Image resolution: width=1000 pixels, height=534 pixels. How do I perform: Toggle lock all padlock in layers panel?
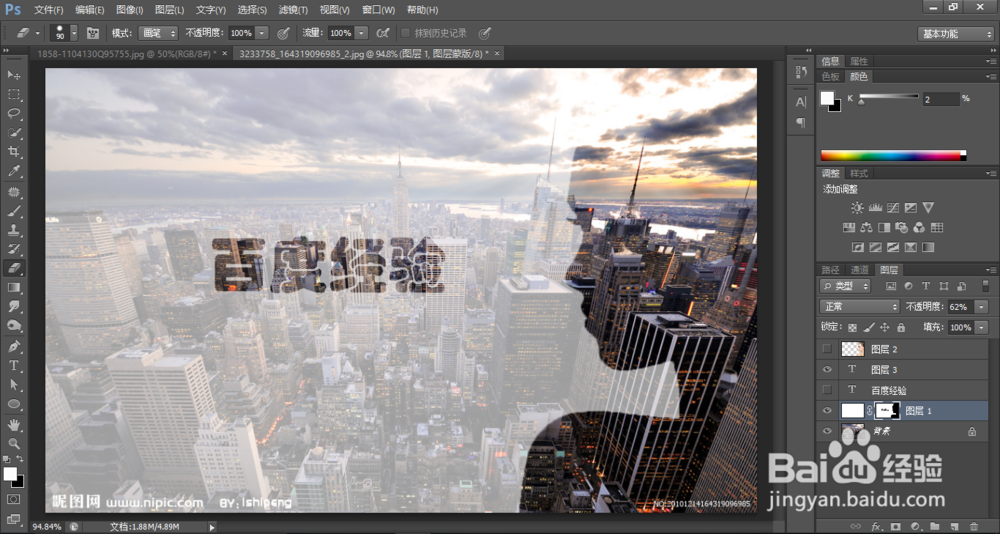click(901, 327)
